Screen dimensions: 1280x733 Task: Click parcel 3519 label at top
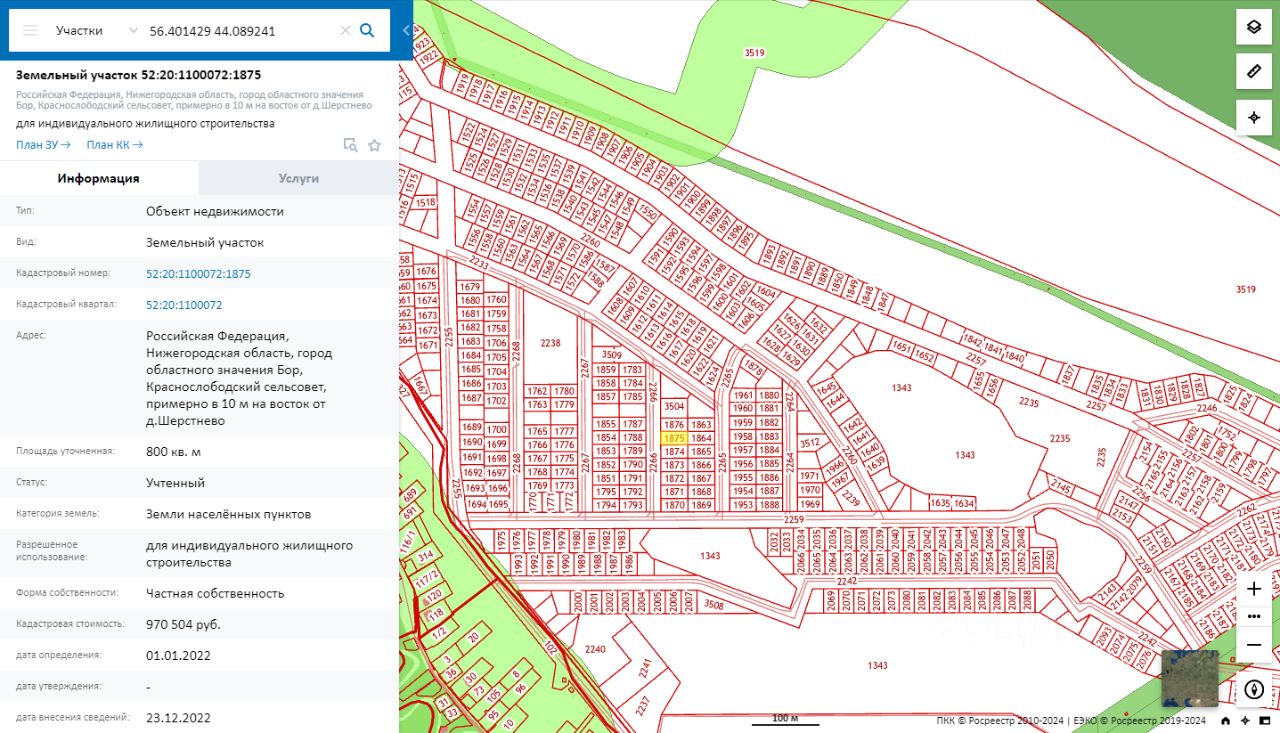(755, 52)
